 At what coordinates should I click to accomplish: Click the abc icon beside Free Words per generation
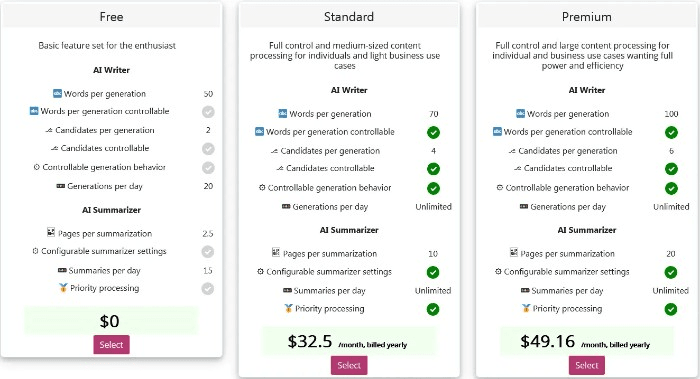(57, 93)
